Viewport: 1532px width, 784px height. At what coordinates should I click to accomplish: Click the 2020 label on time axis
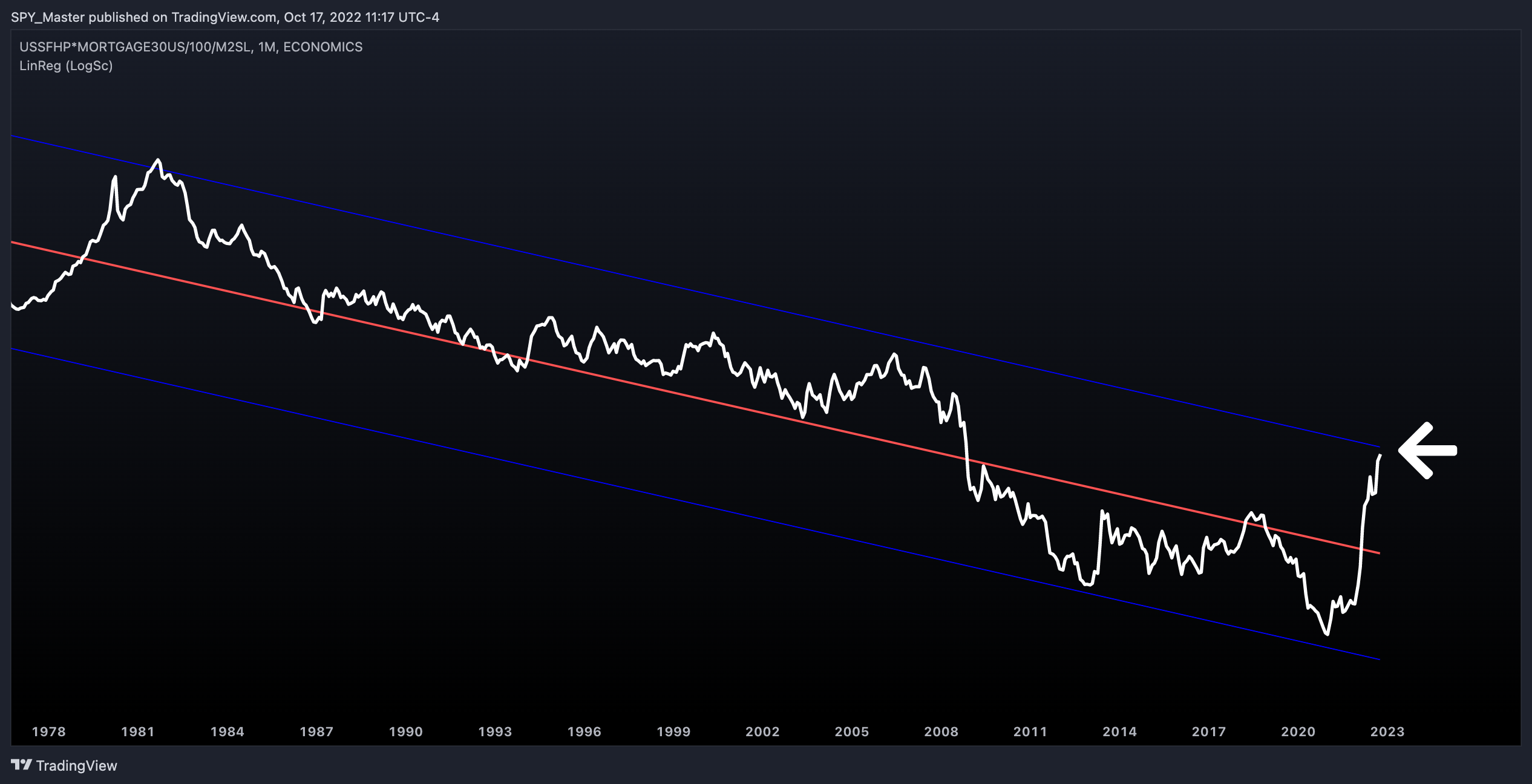coord(1298,732)
